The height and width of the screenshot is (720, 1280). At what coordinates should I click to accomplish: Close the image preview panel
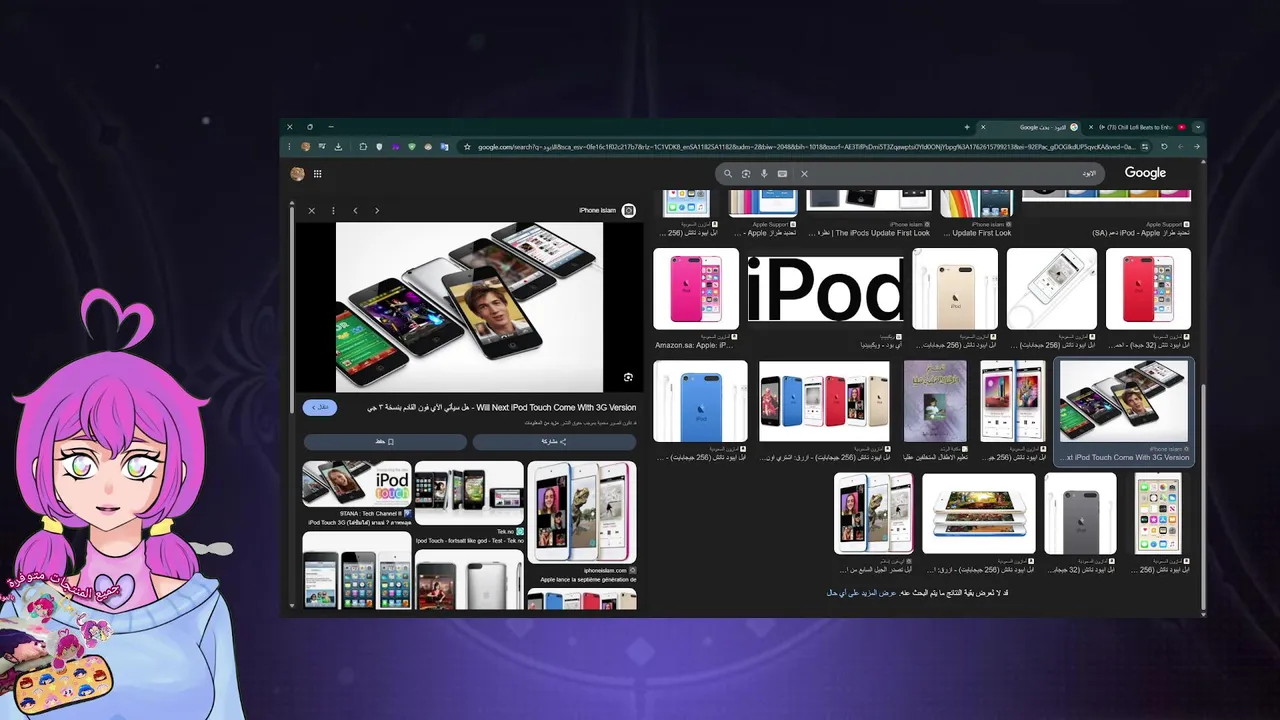point(312,210)
